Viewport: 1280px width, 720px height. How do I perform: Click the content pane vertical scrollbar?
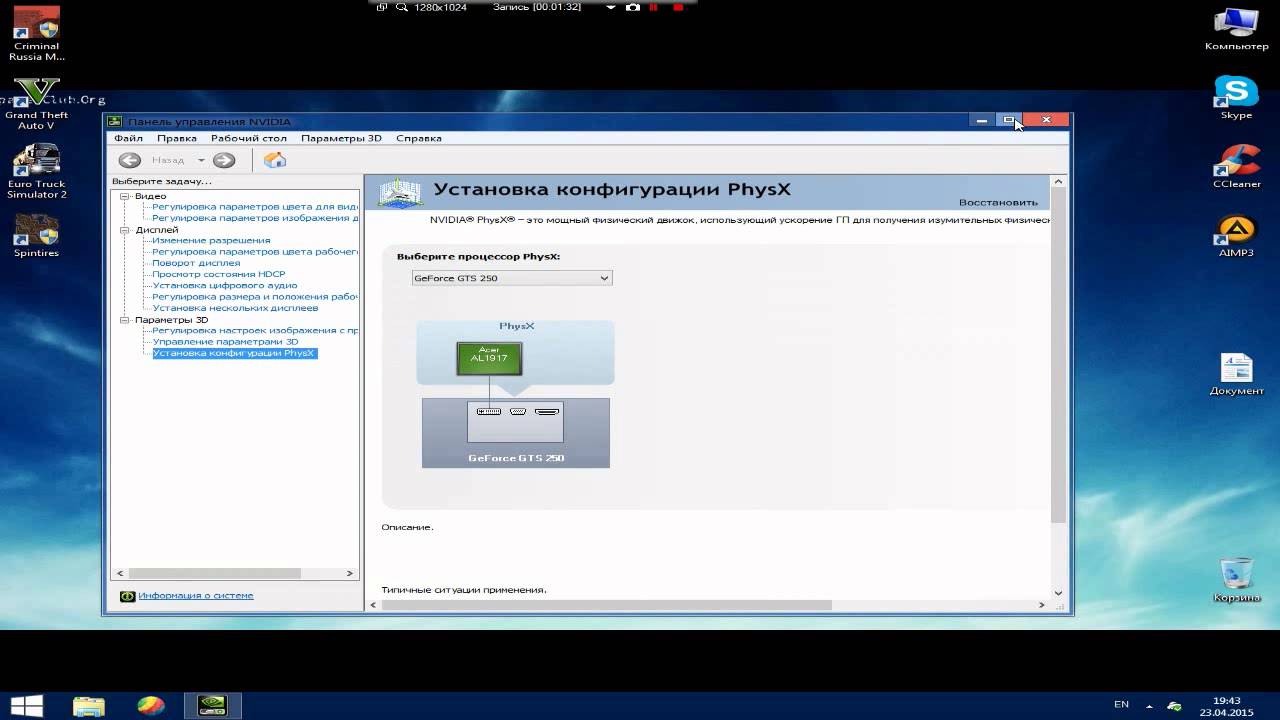1059,353
